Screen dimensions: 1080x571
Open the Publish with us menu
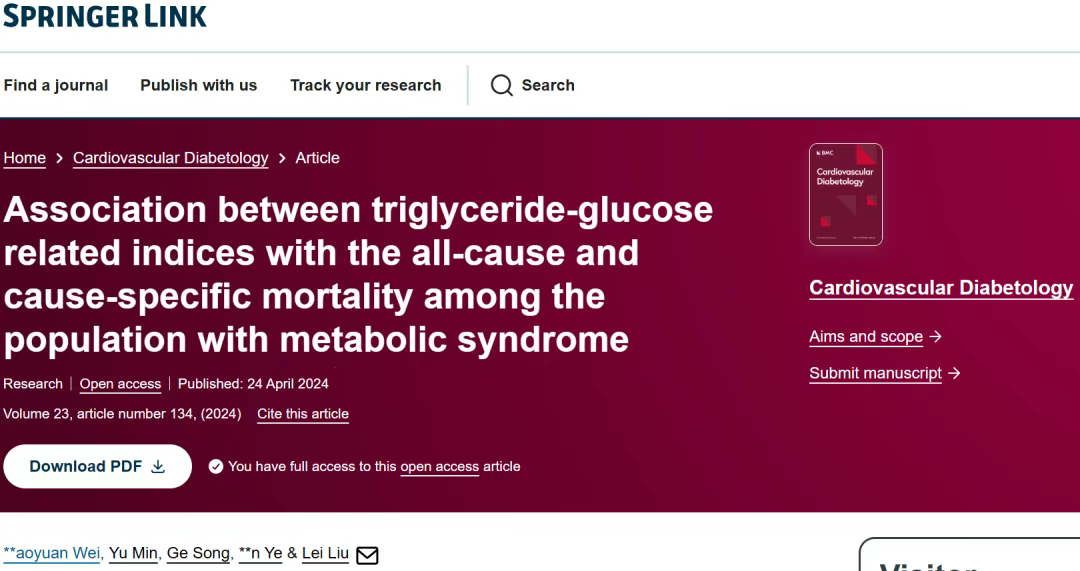(198, 85)
